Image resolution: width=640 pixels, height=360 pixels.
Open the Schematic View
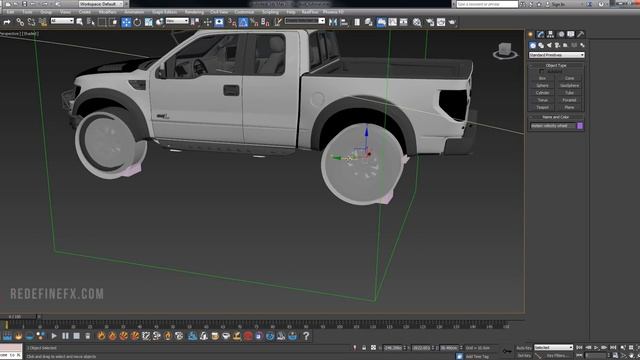tap(403, 22)
